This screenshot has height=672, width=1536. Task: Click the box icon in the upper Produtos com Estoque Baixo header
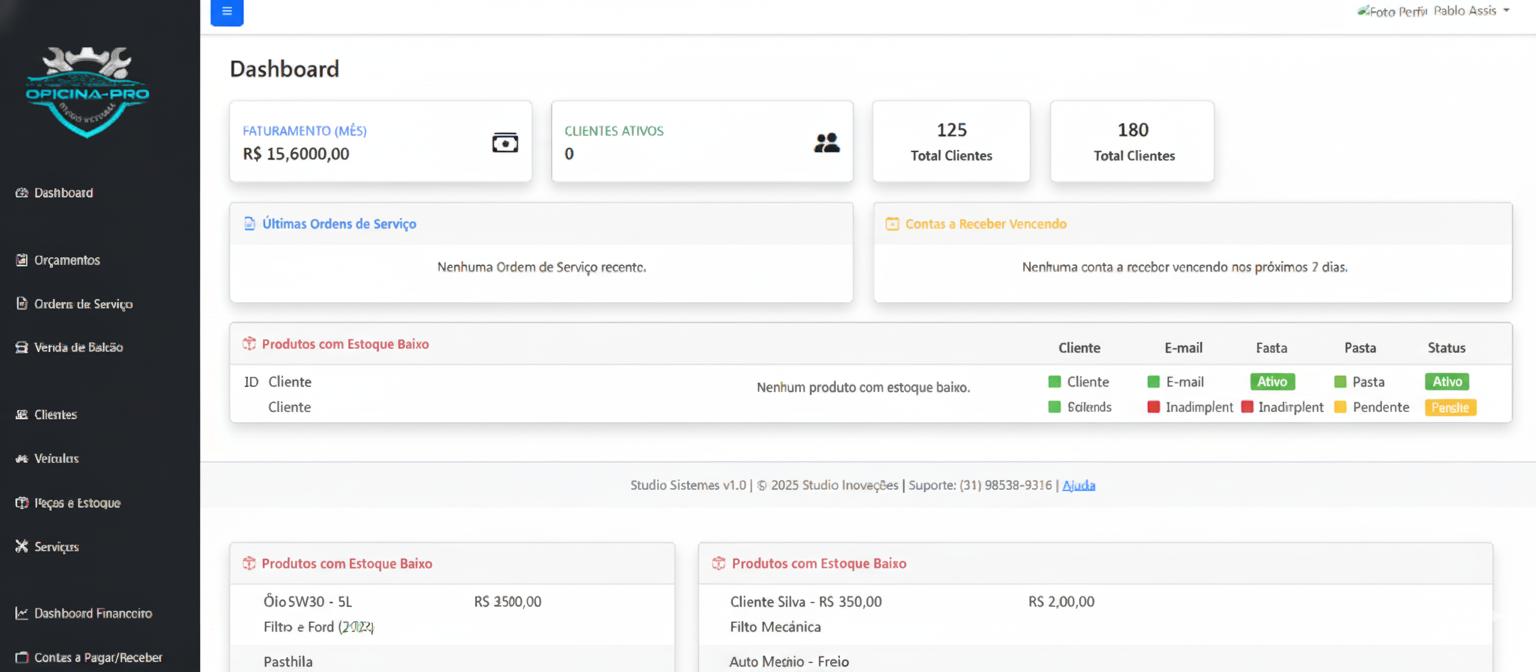point(249,344)
